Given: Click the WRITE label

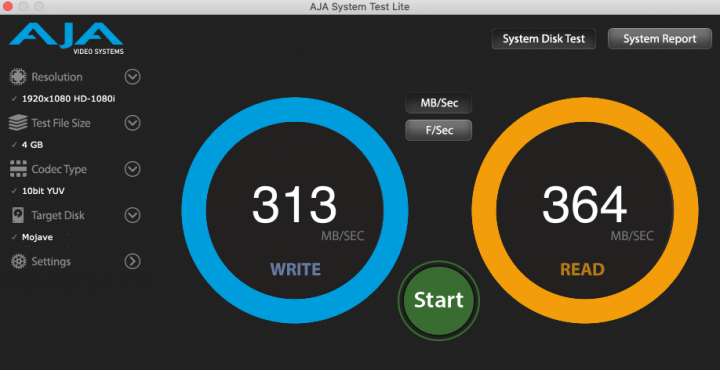Looking at the screenshot, I should click(295, 269).
